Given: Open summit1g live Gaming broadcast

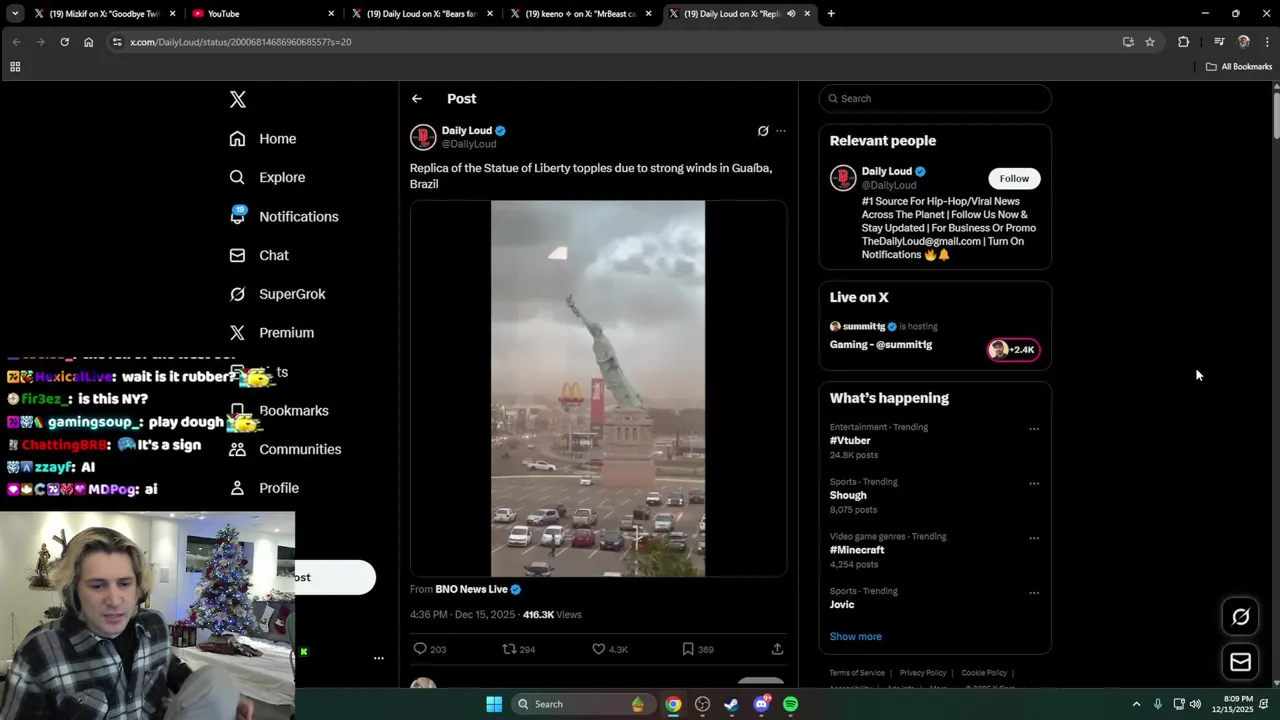Looking at the screenshot, I should (881, 344).
